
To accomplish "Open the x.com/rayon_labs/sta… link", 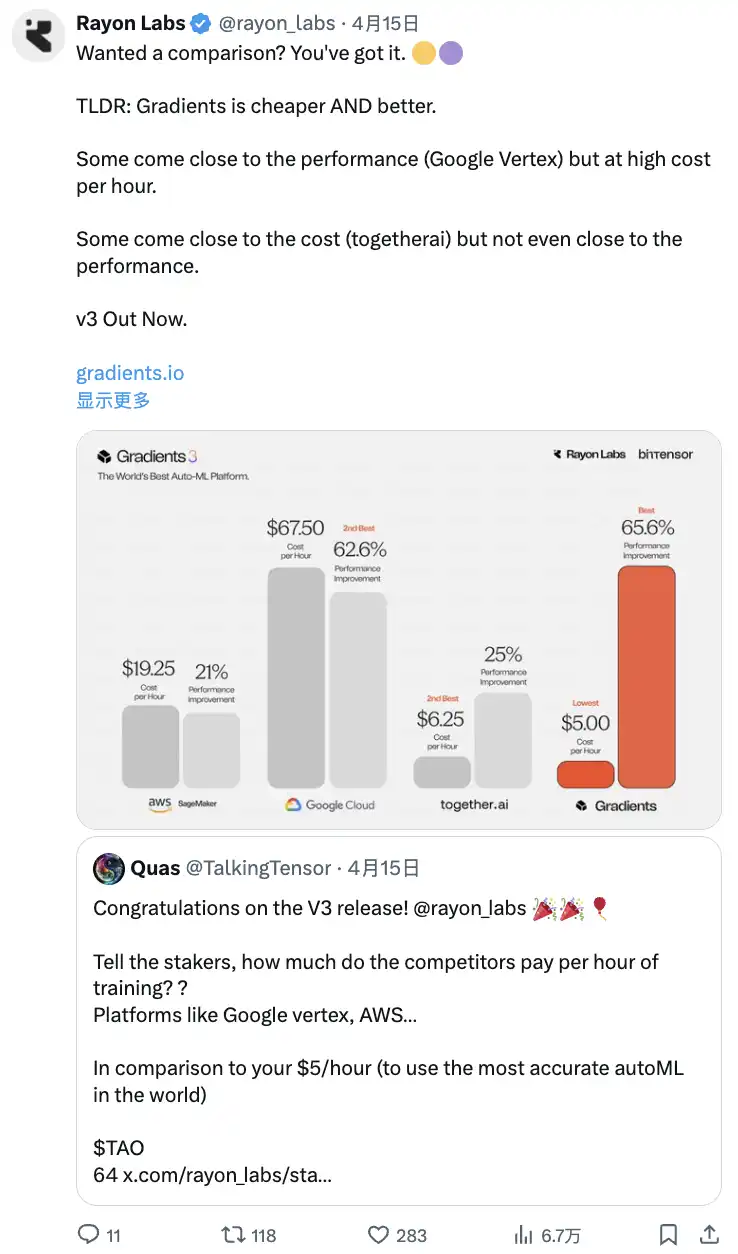I will [x=227, y=1175].
